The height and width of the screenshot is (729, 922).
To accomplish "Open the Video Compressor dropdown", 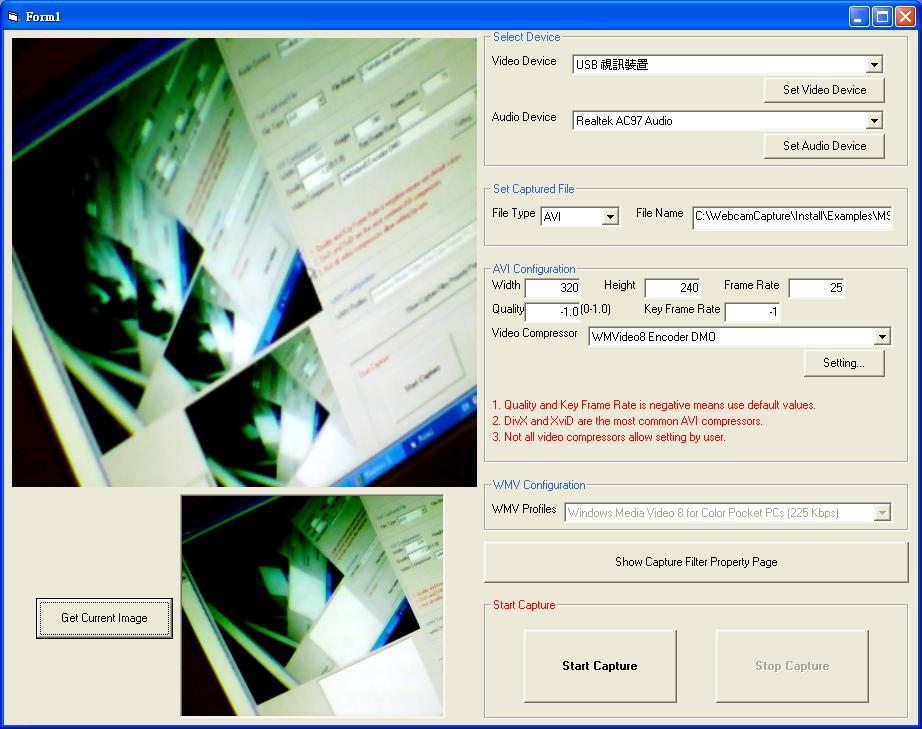I will 881,337.
